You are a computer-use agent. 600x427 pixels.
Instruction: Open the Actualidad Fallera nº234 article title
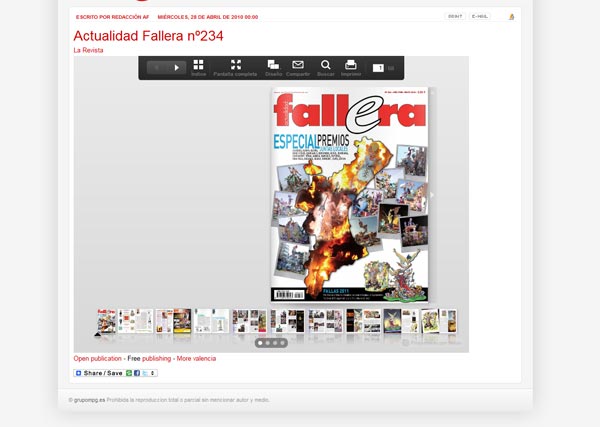coord(148,36)
